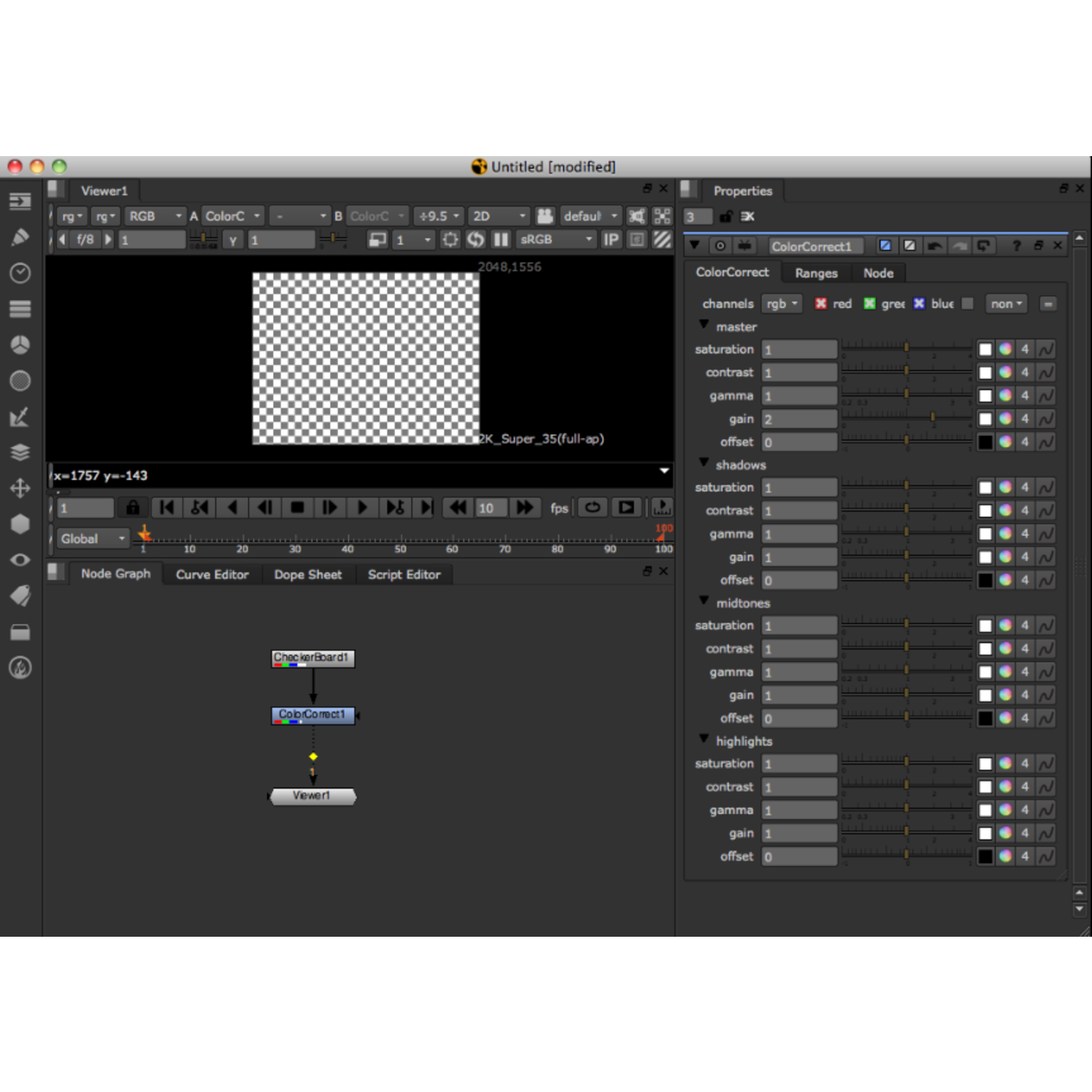Switch to the Ranges tab
This screenshot has height=1092, width=1092.
point(816,273)
